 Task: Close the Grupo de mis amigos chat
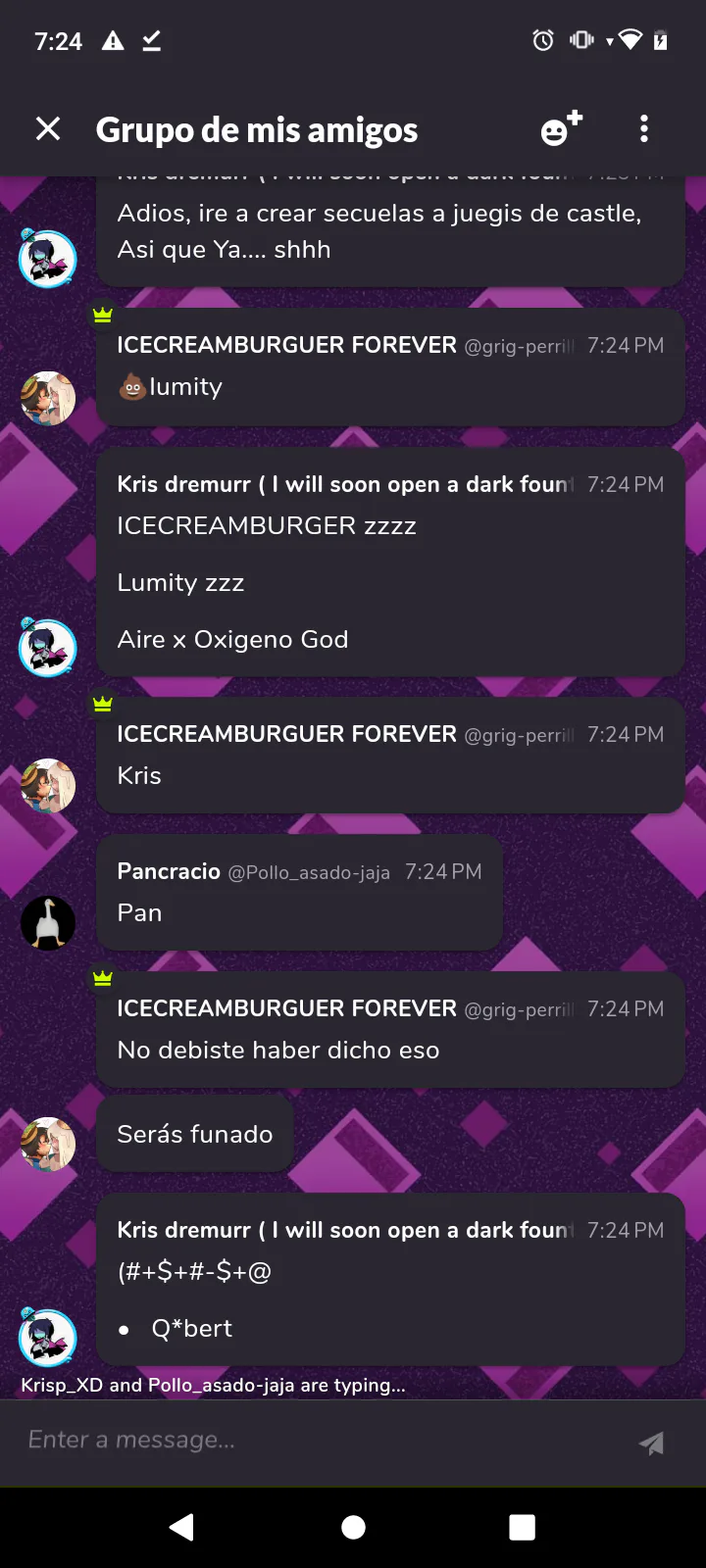pos(48,128)
